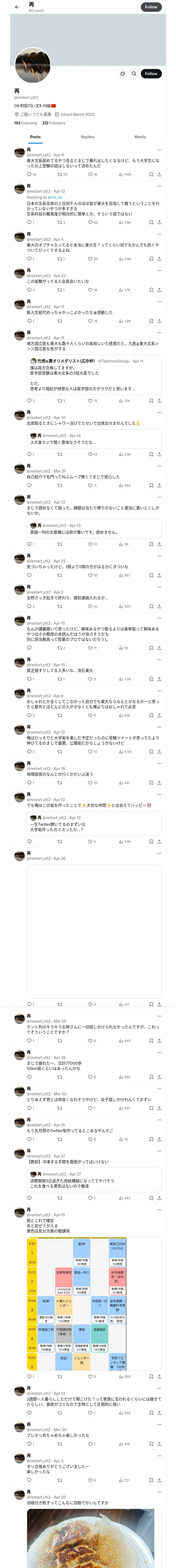Share the post with 7.9K views
This screenshot has height=1568, width=176.
[x=159, y=223]
